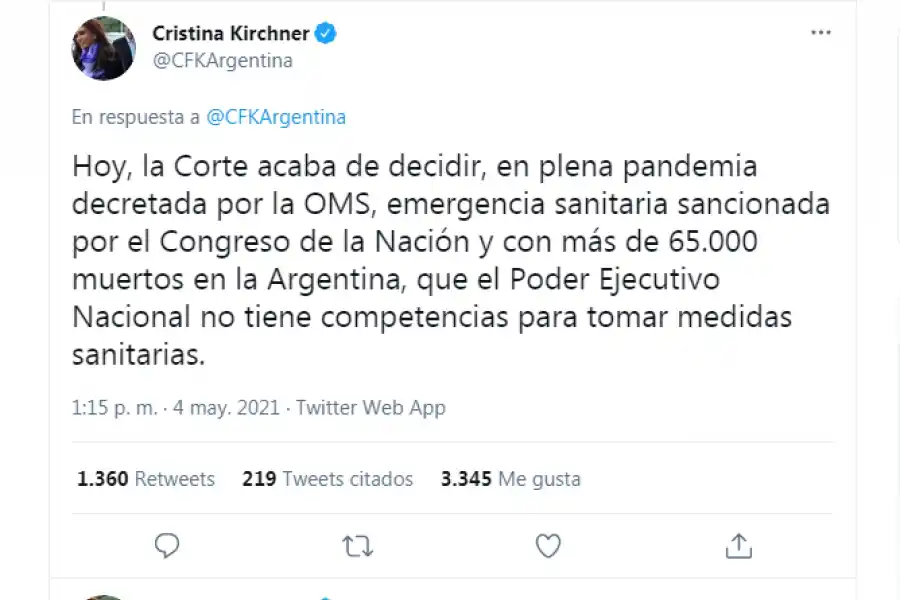This screenshot has width=900, height=600.
Task: Like the tweet with the heart icon
Action: pyautogui.click(x=548, y=546)
